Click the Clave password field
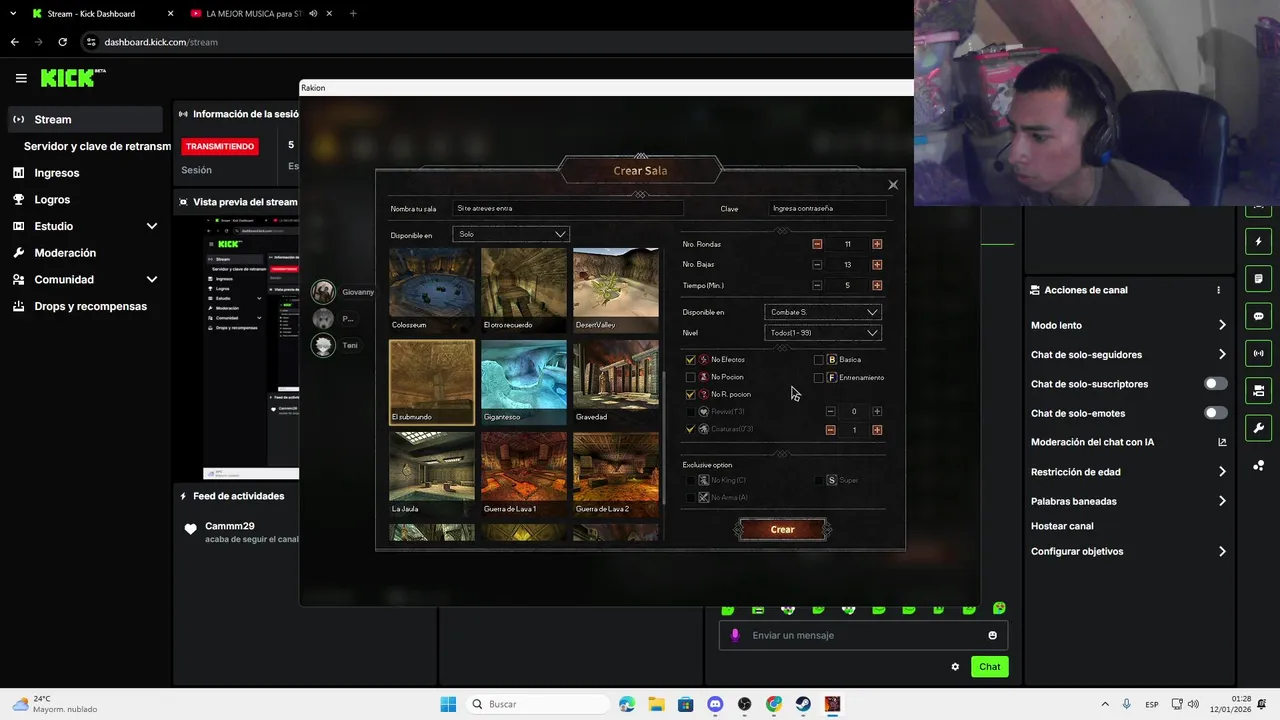Viewport: 1280px width, 720px height. [827, 208]
